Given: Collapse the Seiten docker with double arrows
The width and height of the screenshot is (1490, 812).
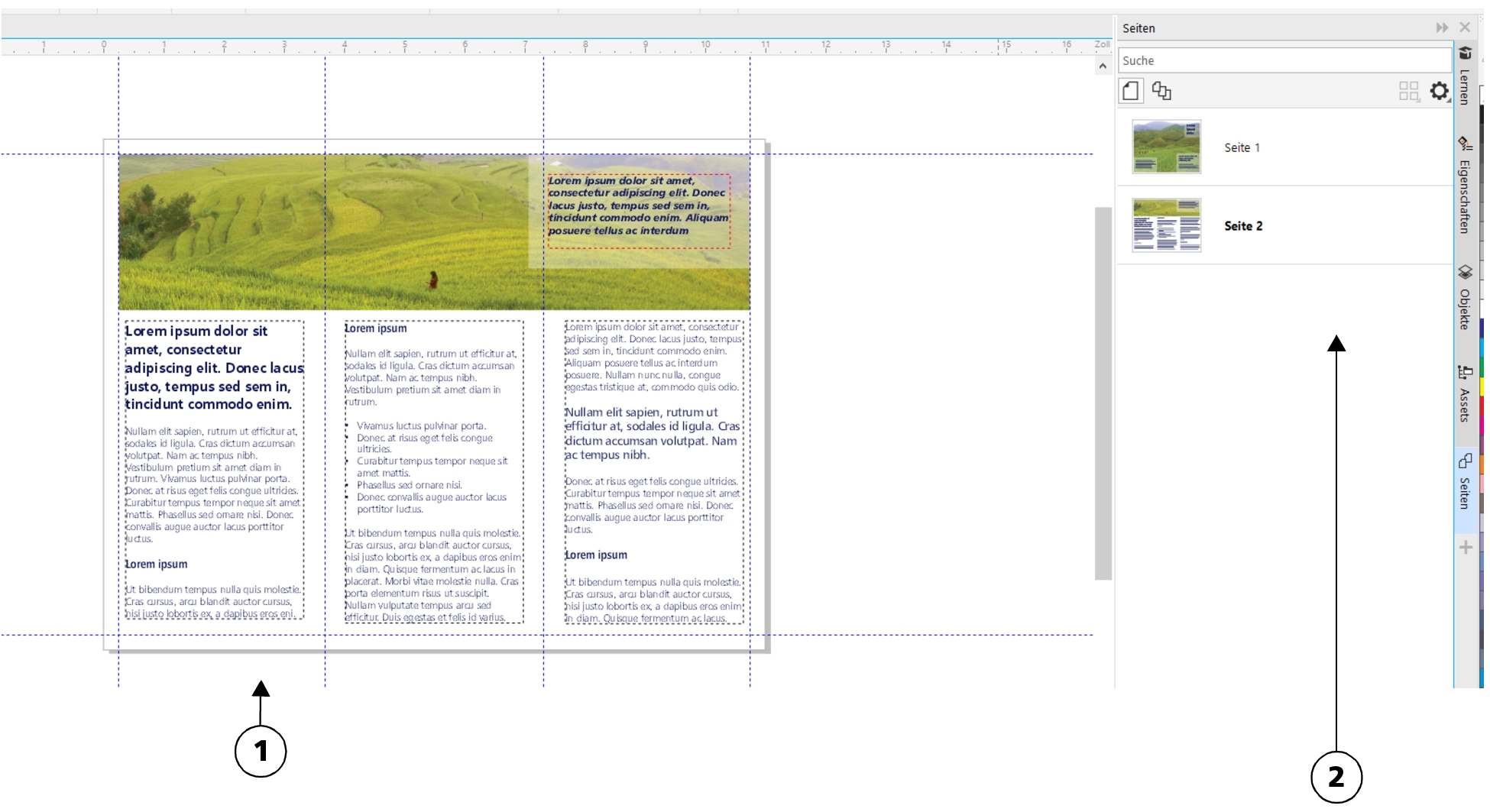Looking at the screenshot, I should (x=1441, y=27).
